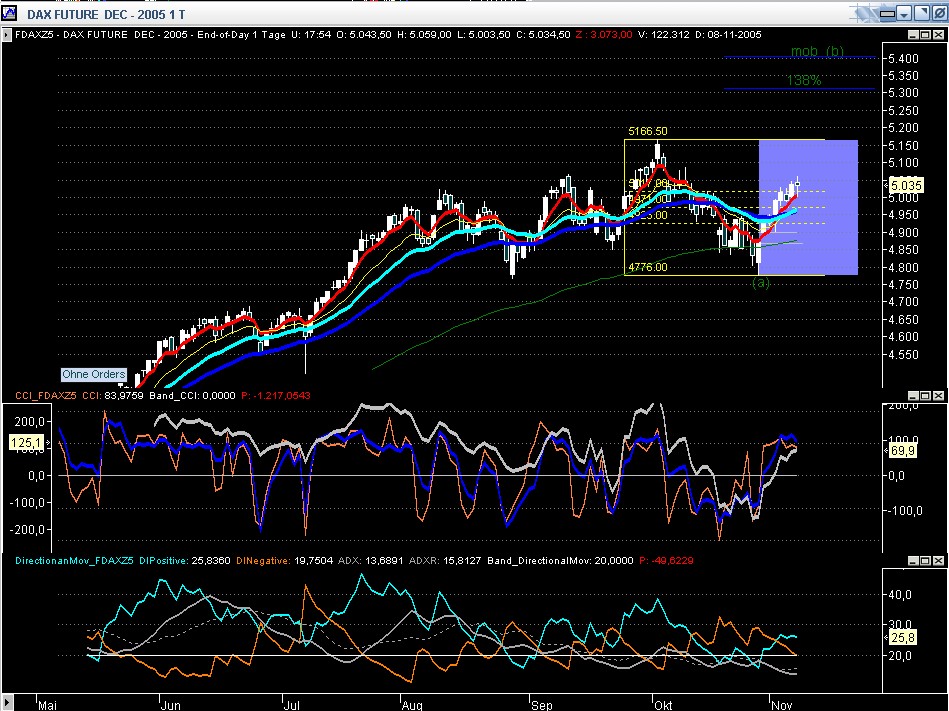
Task: Click the ADX: 13,6891 value
Action: point(370,561)
